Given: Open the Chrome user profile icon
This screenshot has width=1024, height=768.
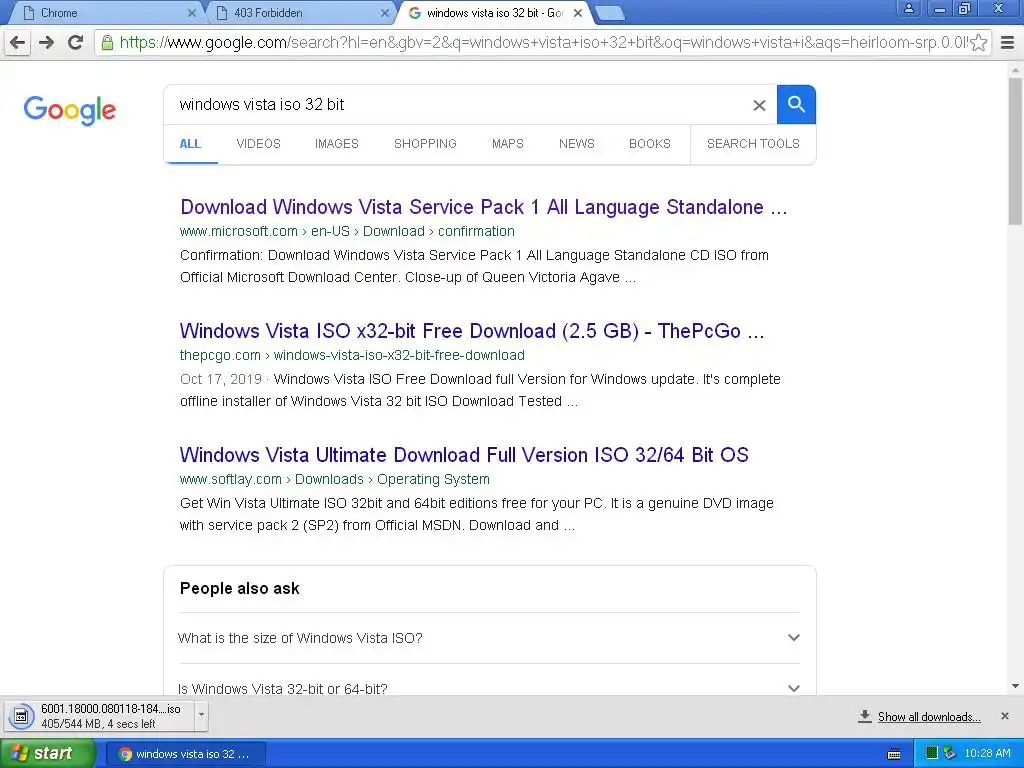Looking at the screenshot, I should point(908,9).
